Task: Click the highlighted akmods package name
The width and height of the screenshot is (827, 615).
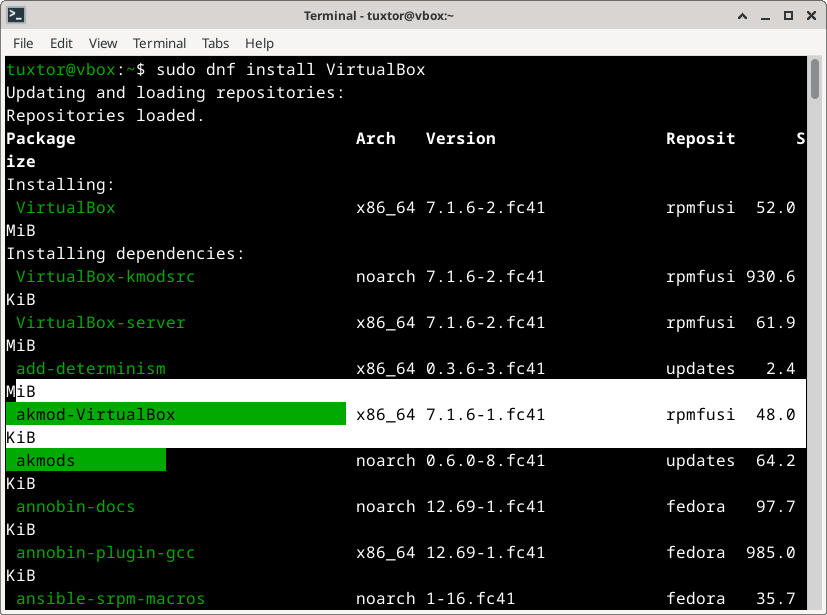Action: (45, 460)
